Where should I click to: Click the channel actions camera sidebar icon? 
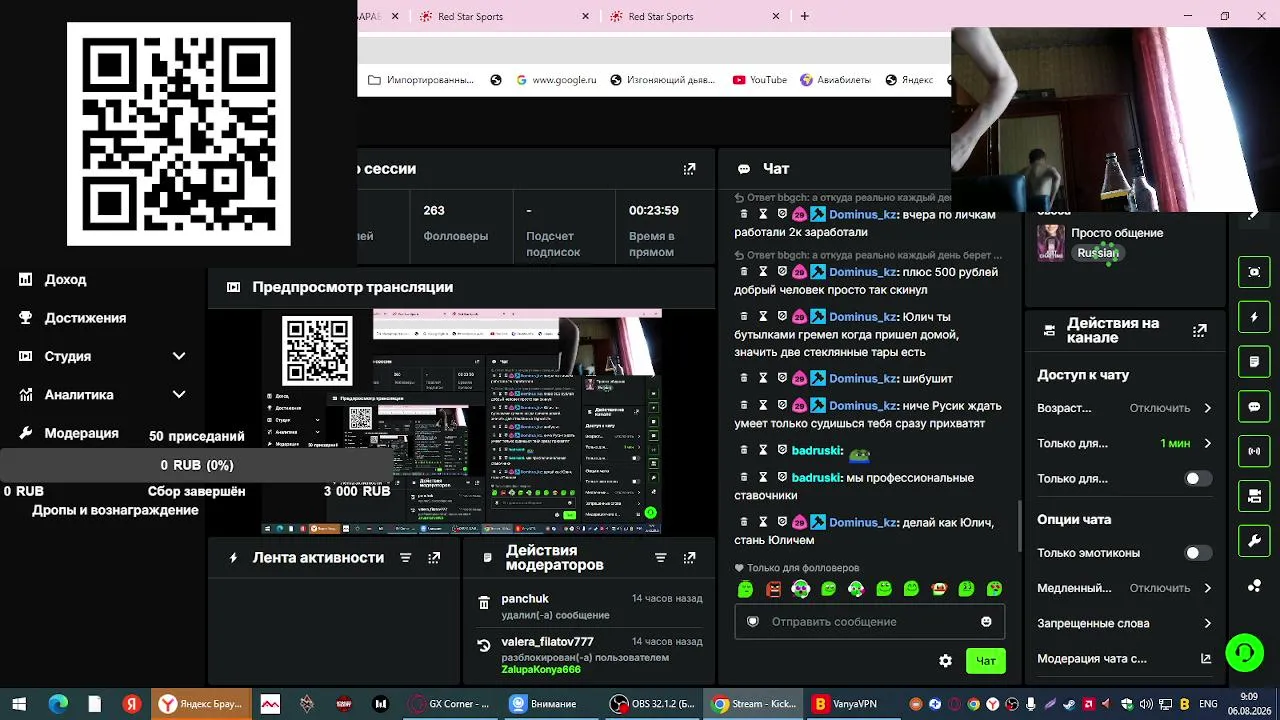click(1254, 496)
